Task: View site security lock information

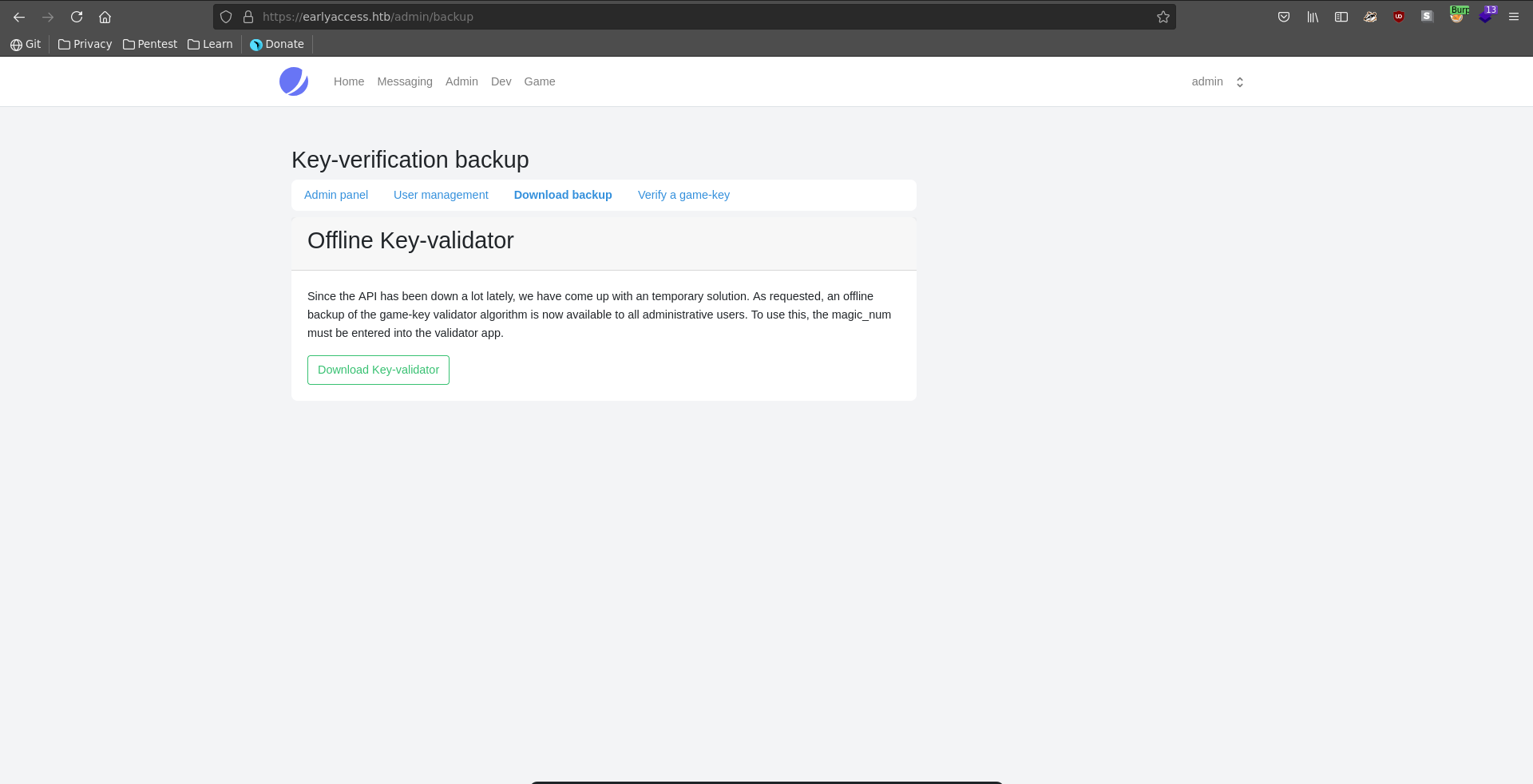Action: tap(248, 17)
